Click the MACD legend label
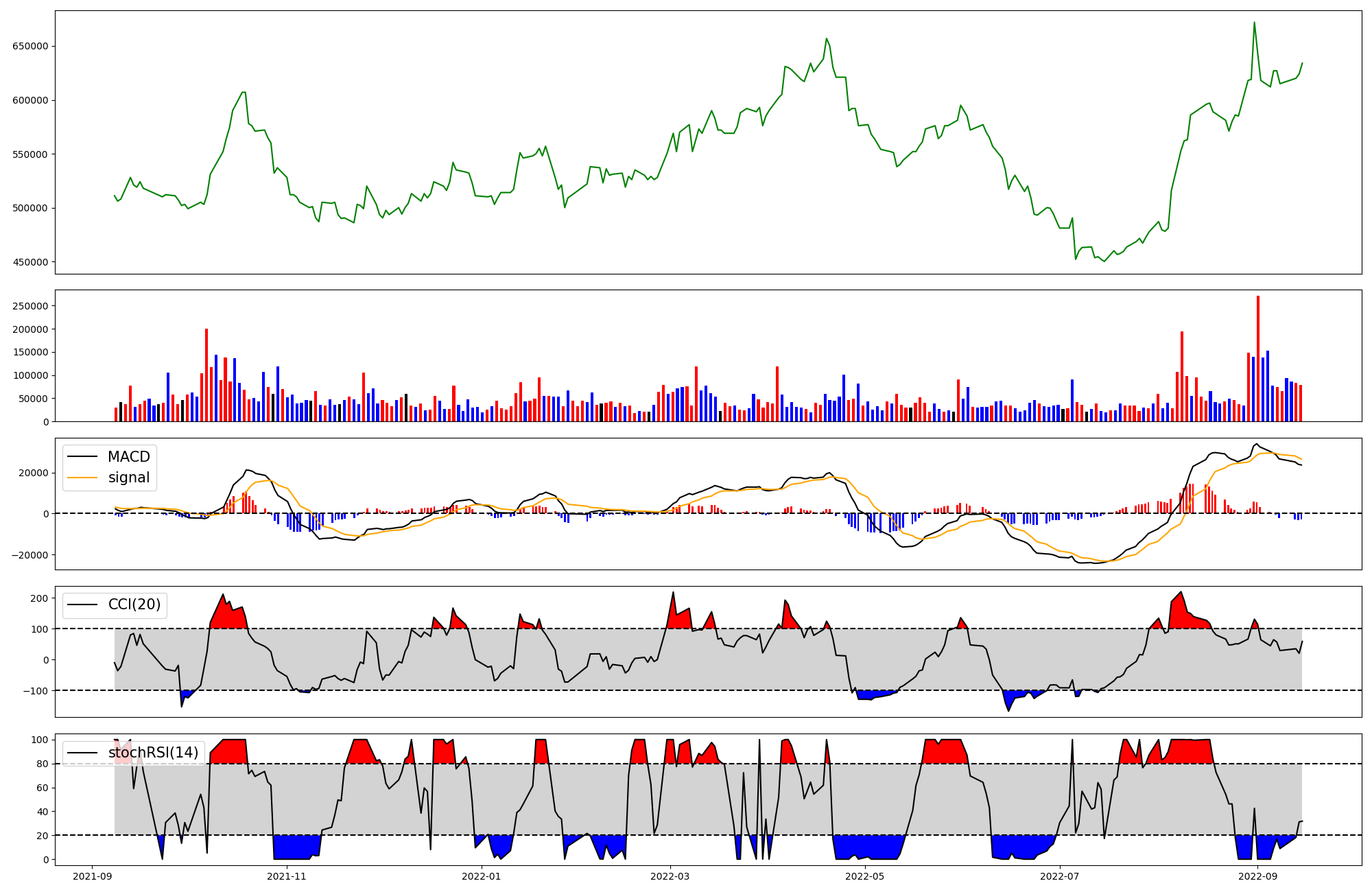 pyautogui.click(x=128, y=457)
